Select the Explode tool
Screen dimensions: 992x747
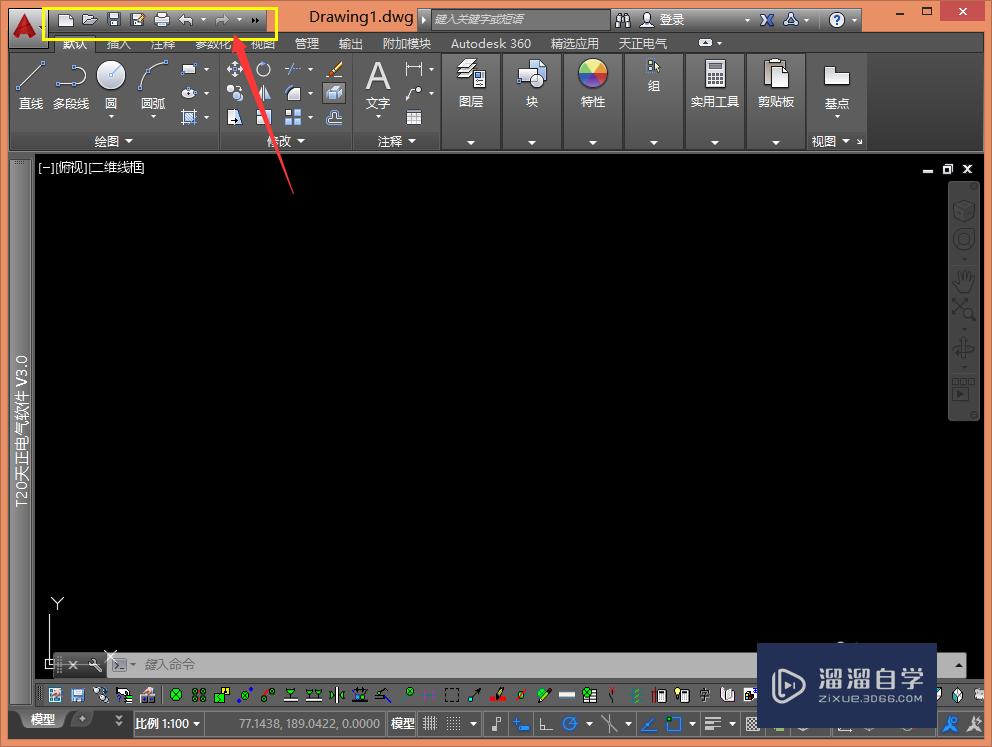(334, 93)
